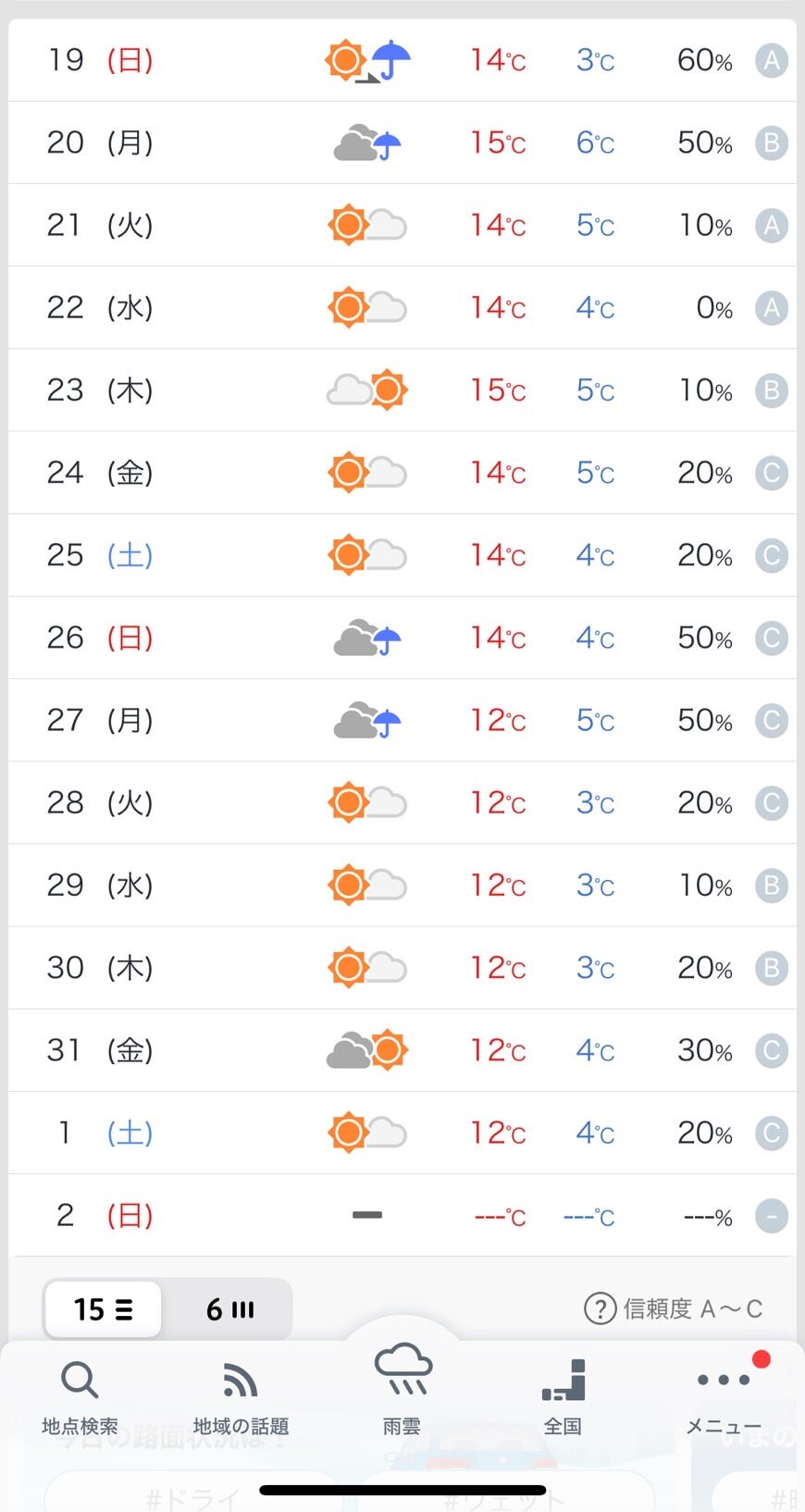The height and width of the screenshot is (1512, 805).
Task: Tap the 地点検索 magnifier icon
Action: coord(80,1381)
